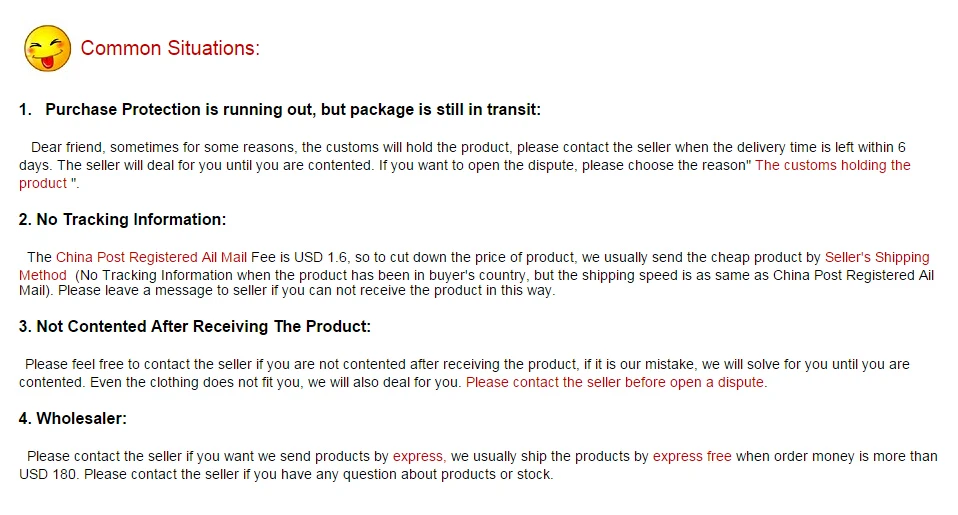
Task: Click the Purchase Protection section heading
Action: click(x=280, y=109)
